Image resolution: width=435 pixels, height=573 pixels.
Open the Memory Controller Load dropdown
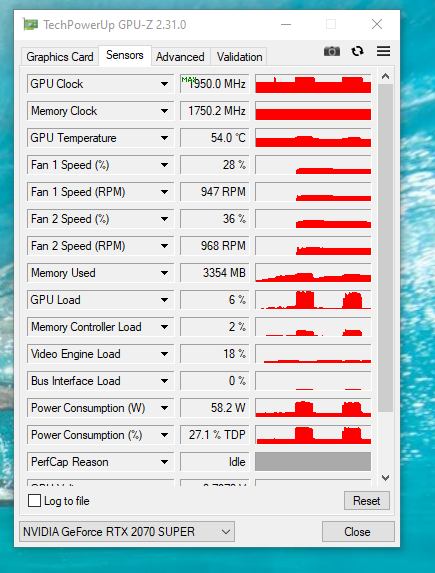coord(164,327)
